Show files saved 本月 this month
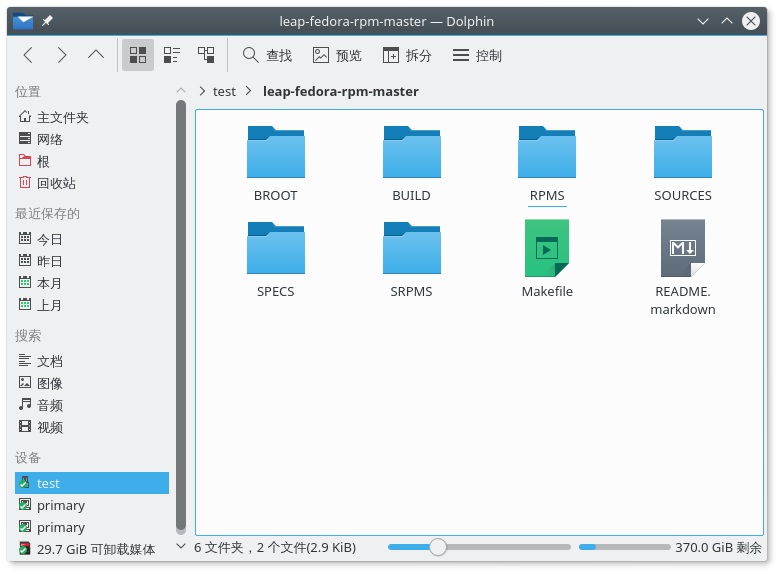This screenshot has height=574, width=780. tap(92, 283)
